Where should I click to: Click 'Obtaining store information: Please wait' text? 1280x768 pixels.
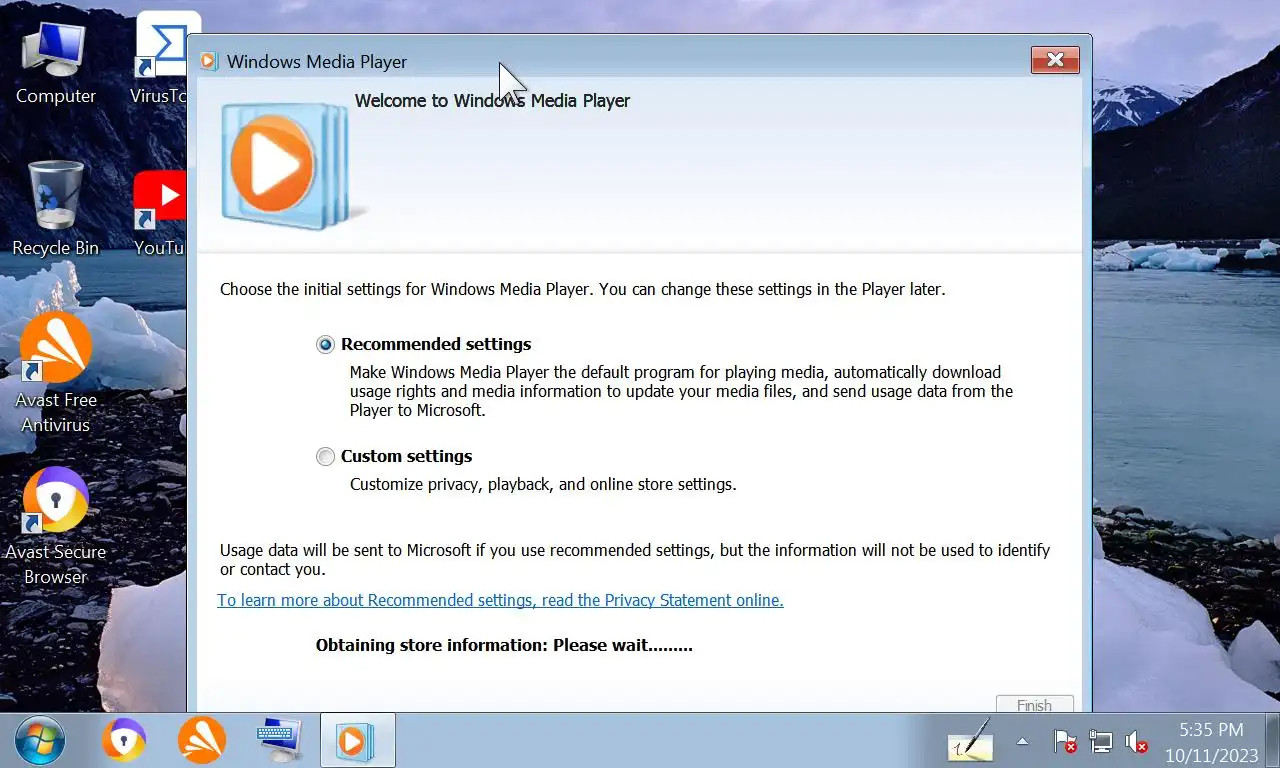[504, 645]
